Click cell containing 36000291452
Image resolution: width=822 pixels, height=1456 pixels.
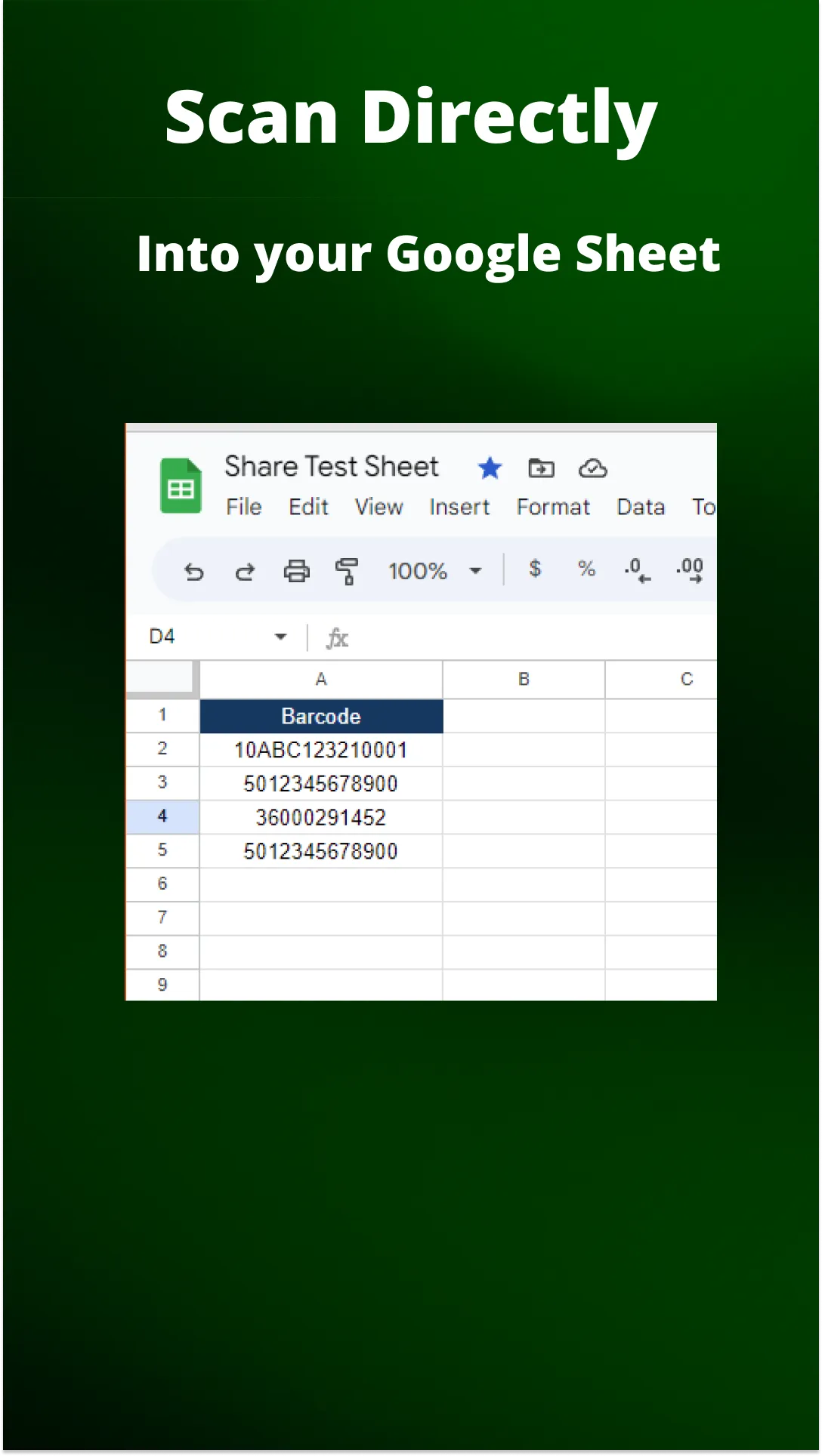[321, 818]
